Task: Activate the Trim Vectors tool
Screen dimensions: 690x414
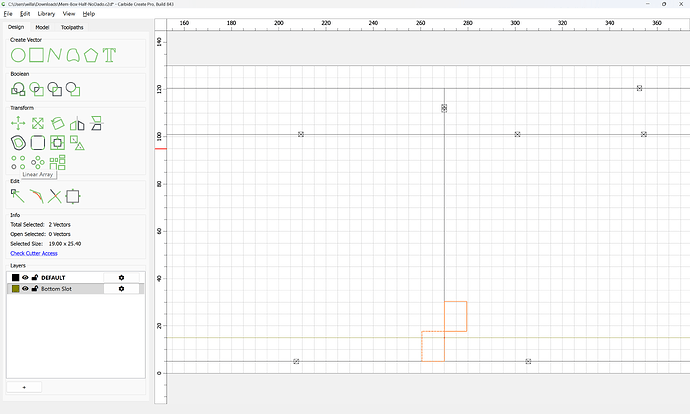Action: pyautogui.click(x=37, y=196)
